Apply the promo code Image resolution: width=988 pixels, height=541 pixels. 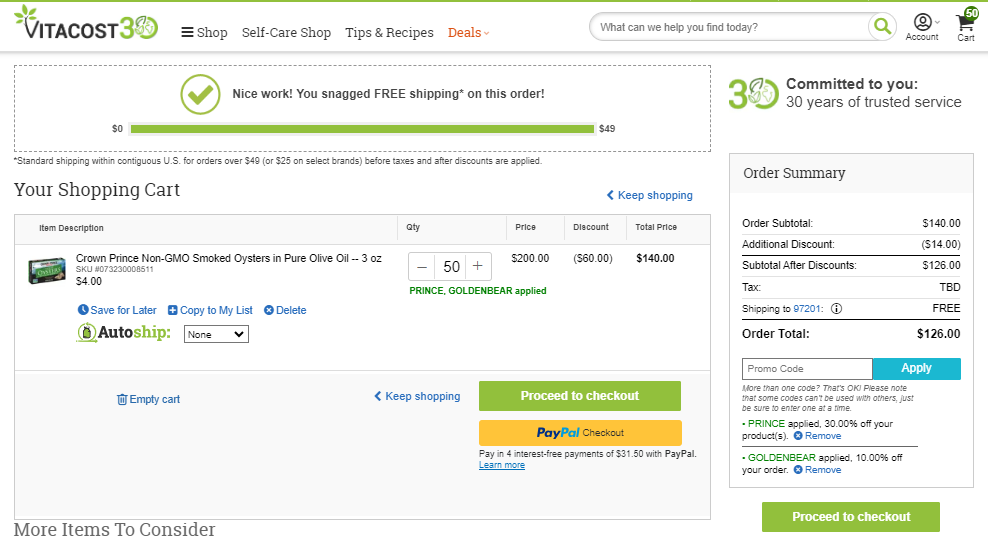pos(916,368)
